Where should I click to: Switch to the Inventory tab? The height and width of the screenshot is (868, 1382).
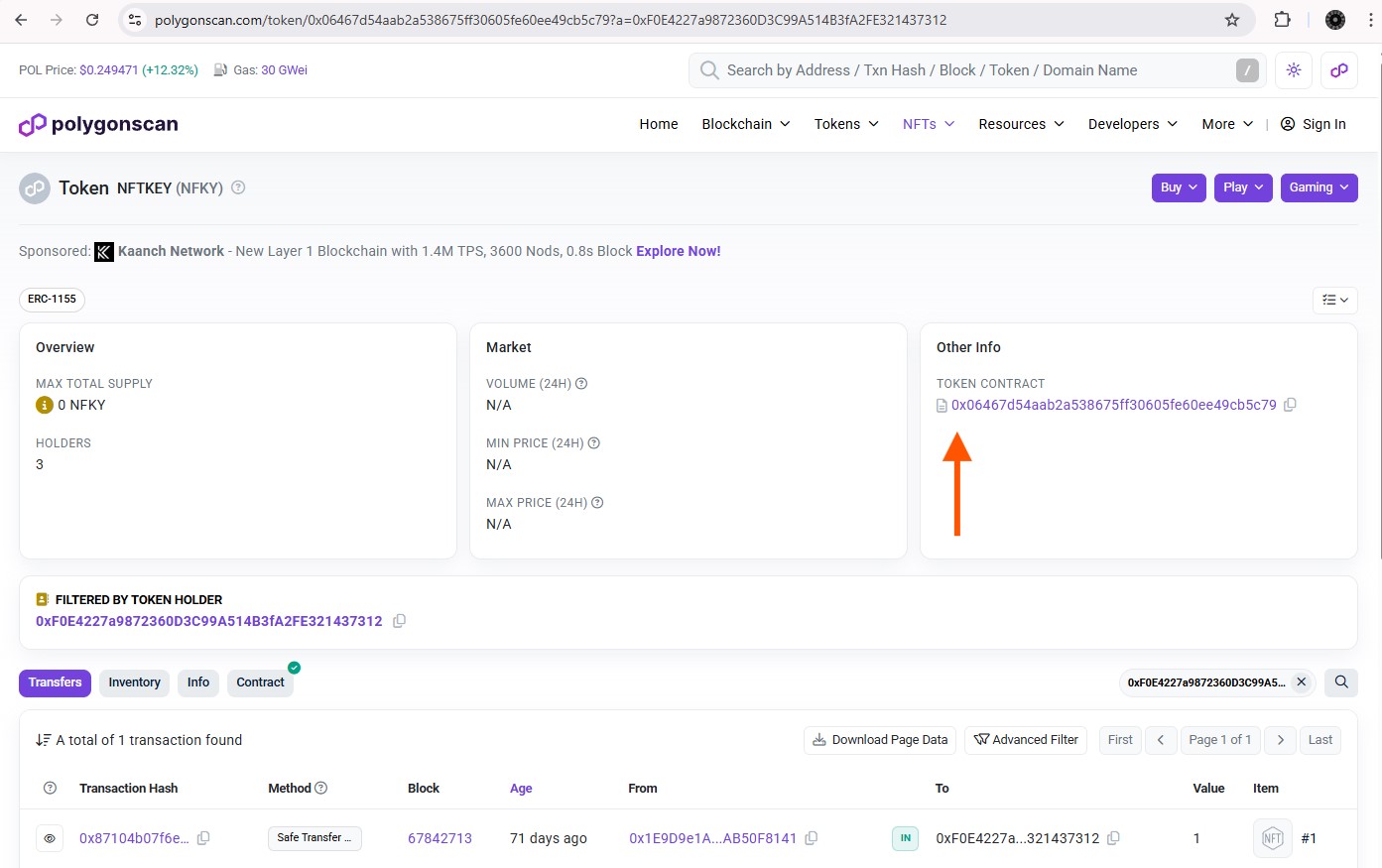(x=134, y=682)
